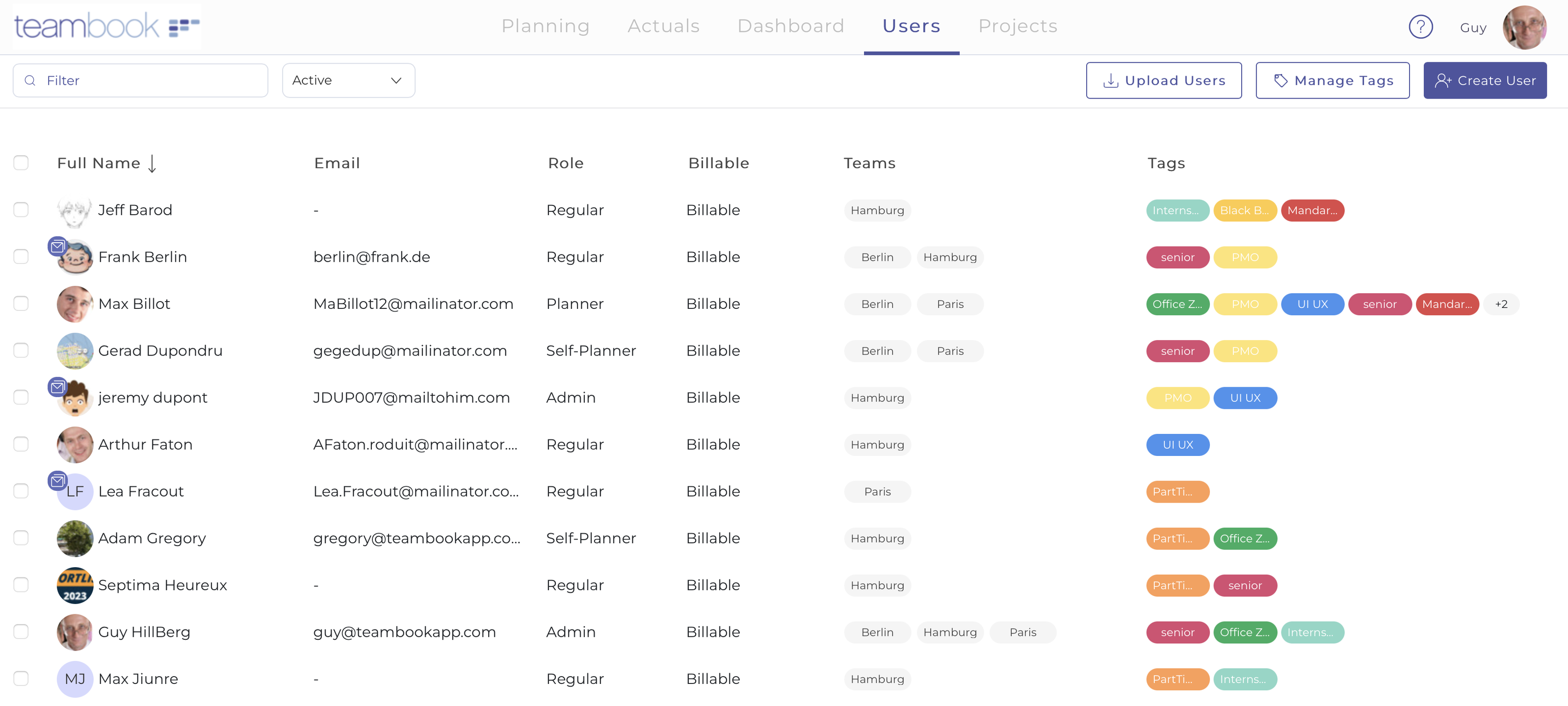Click the Create User button

(1484, 80)
